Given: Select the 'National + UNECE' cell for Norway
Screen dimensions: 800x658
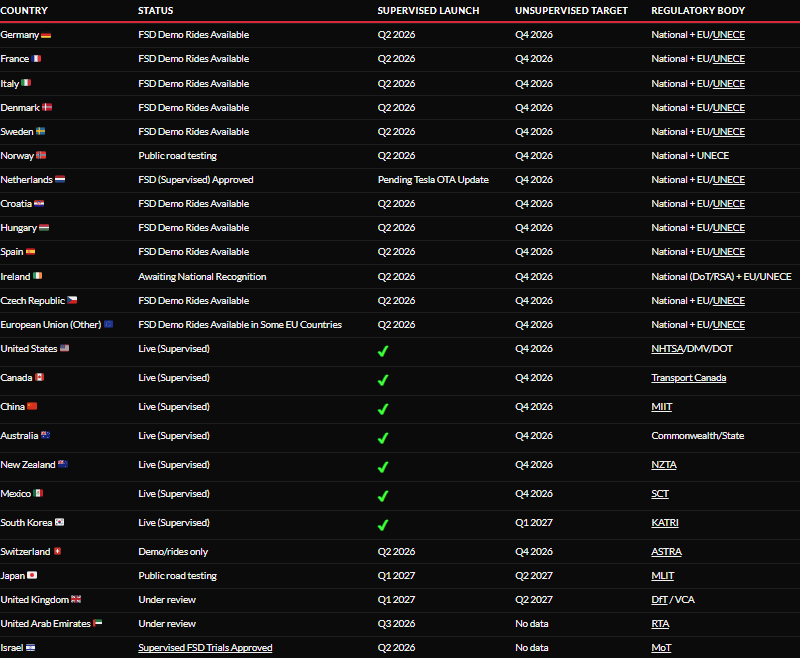Looking at the screenshot, I should pos(690,156).
